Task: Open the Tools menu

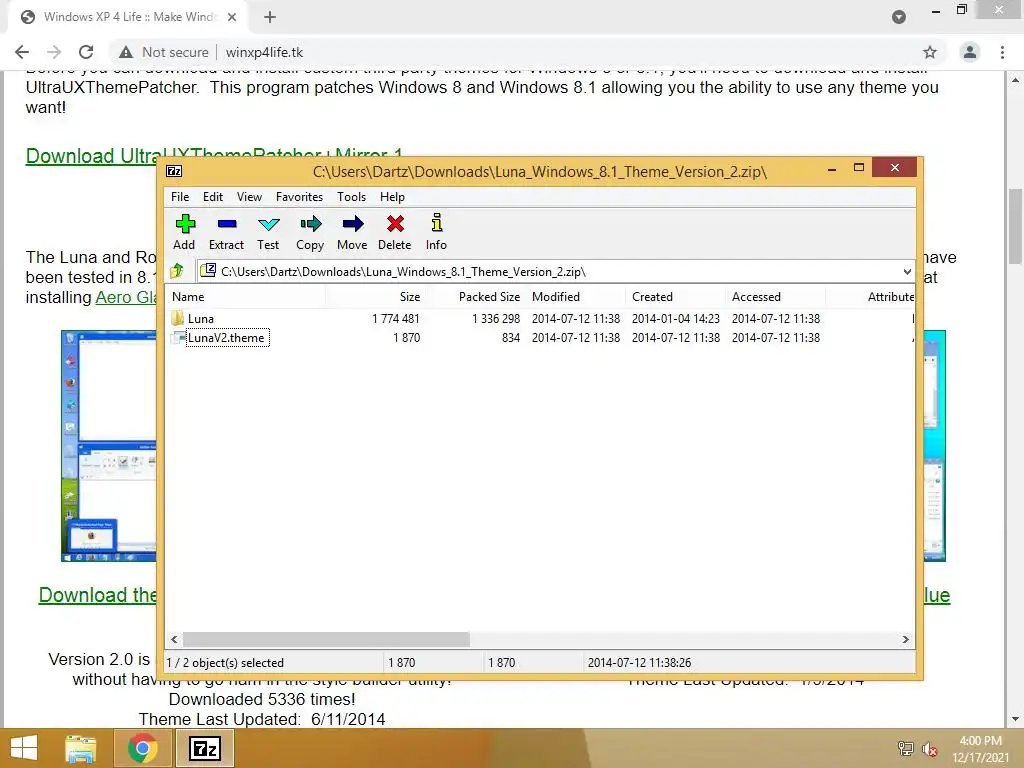Action: coord(351,197)
